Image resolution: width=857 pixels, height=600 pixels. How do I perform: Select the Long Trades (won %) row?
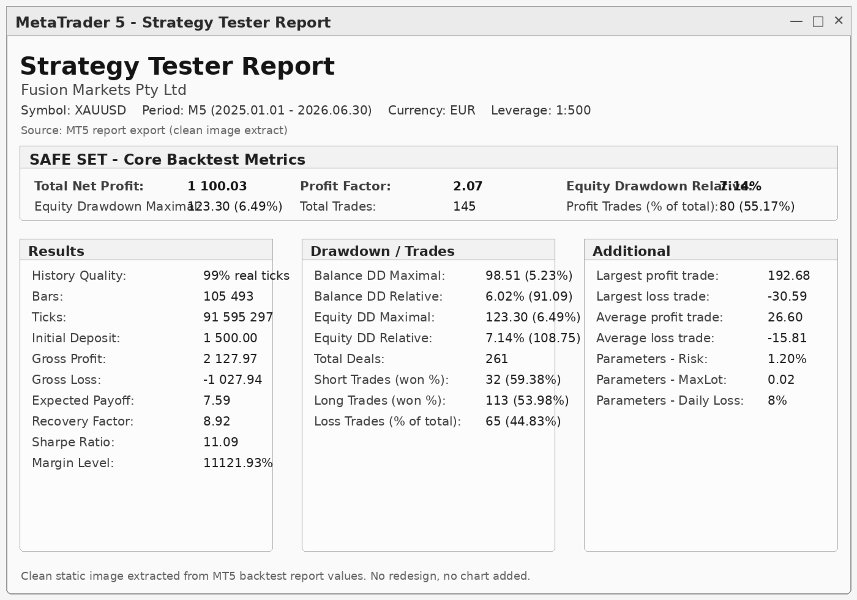(x=441, y=401)
